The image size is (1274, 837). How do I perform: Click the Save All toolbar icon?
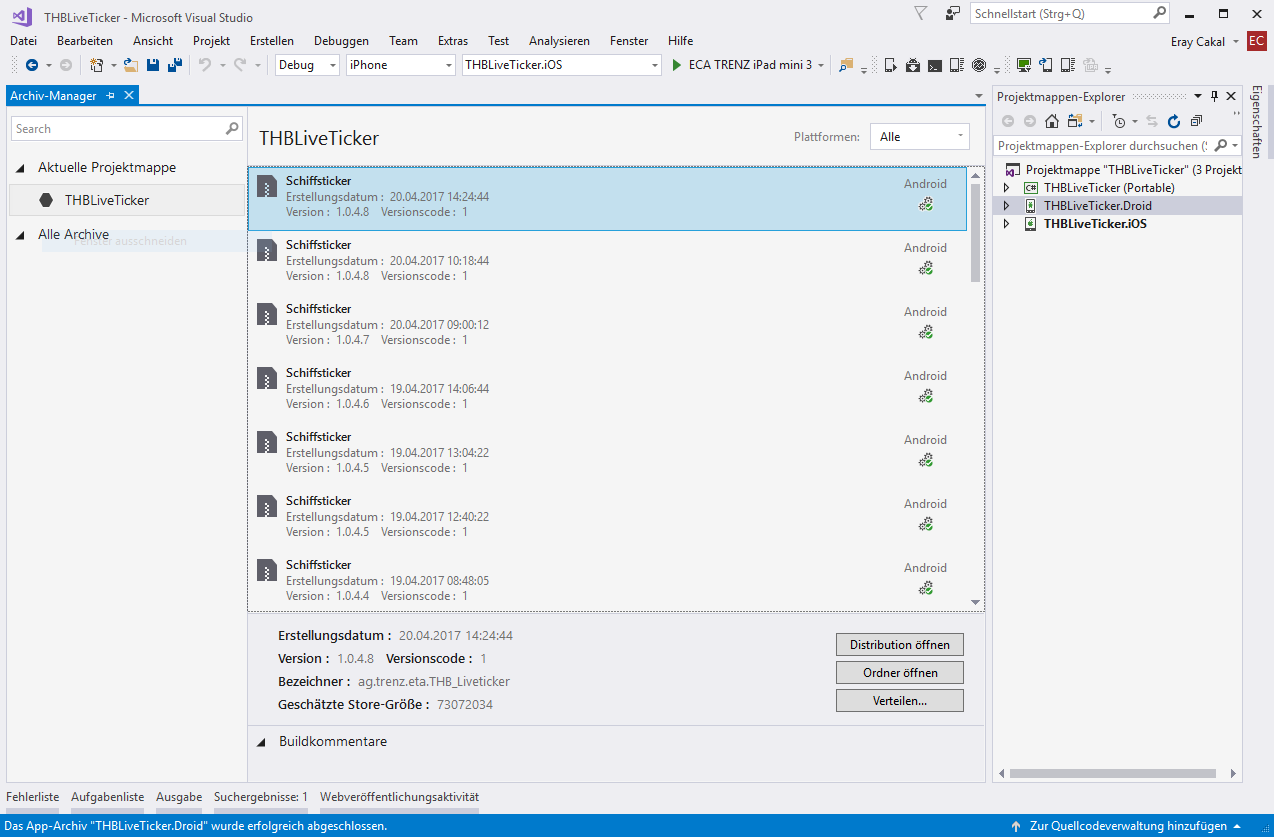pos(174,65)
